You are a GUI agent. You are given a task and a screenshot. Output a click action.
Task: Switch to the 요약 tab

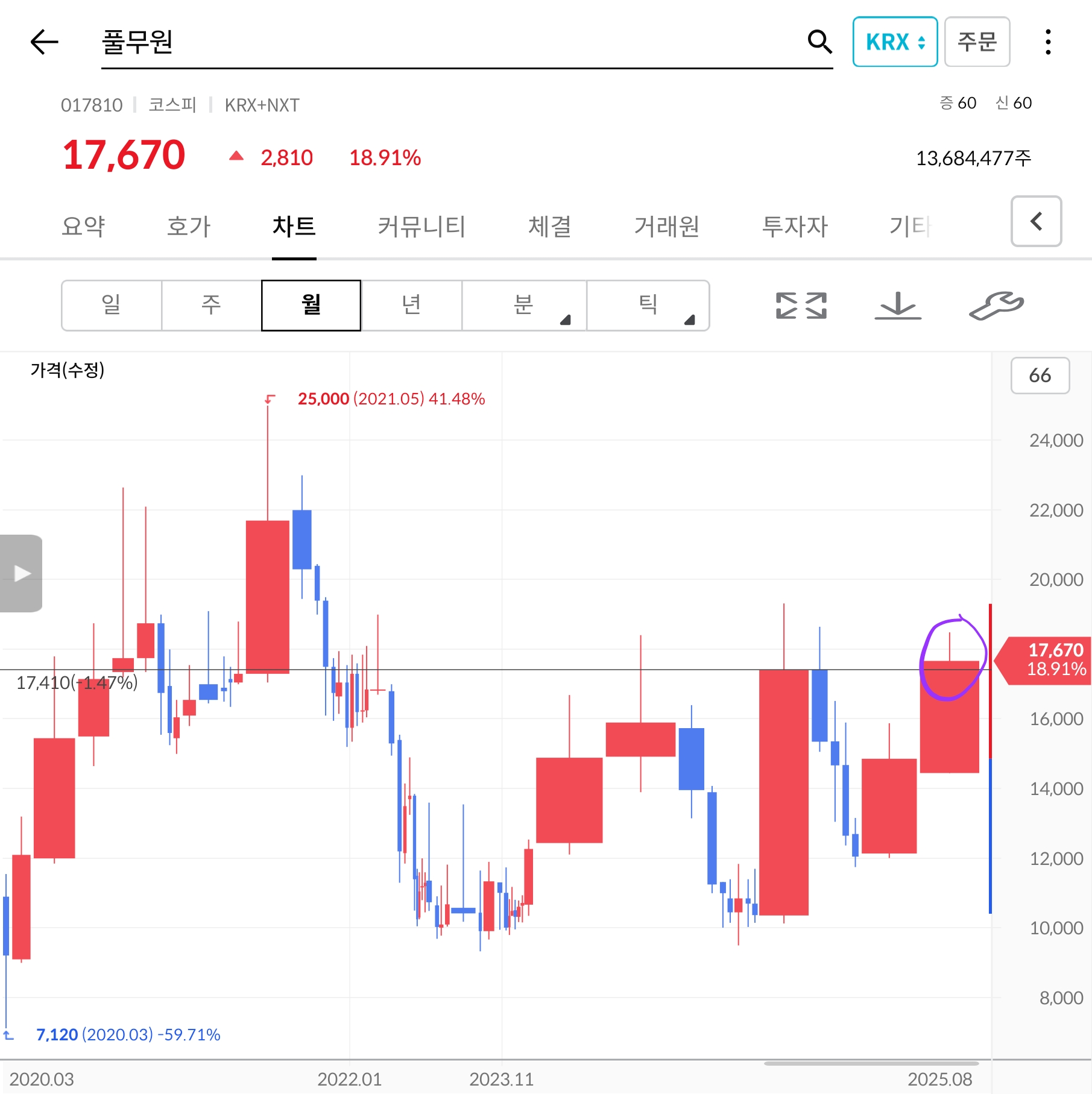(83, 227)
